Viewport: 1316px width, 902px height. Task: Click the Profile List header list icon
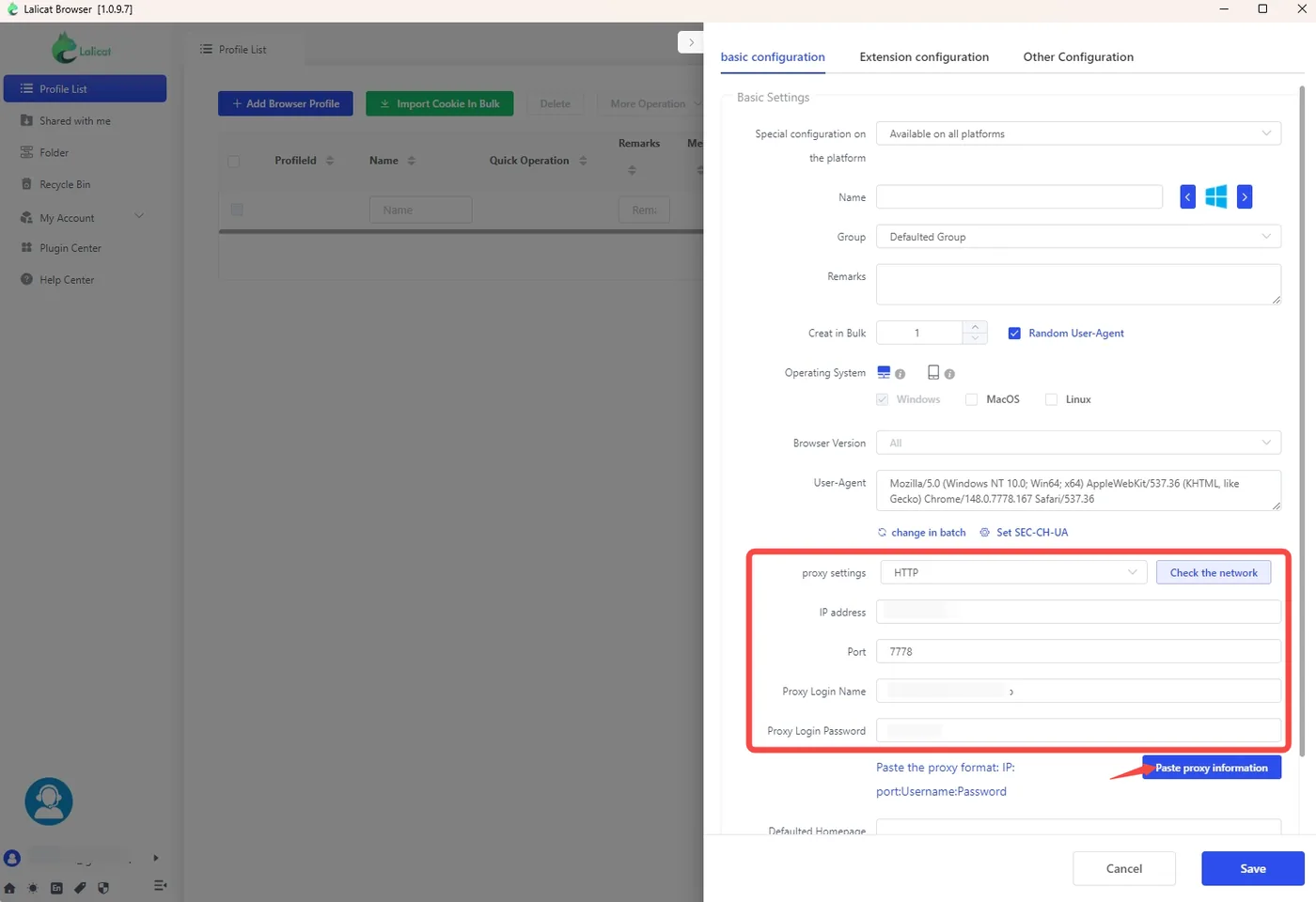coord(206,49)
